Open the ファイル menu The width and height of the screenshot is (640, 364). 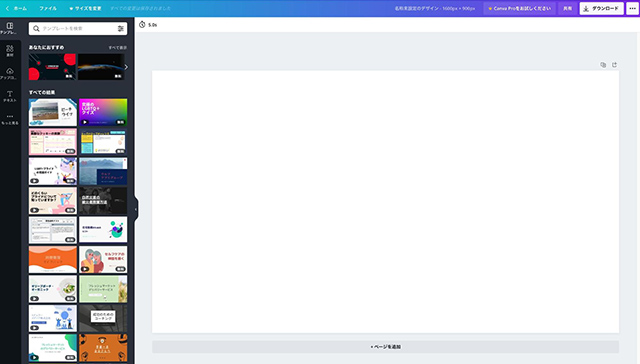click(x=48, y=8)
